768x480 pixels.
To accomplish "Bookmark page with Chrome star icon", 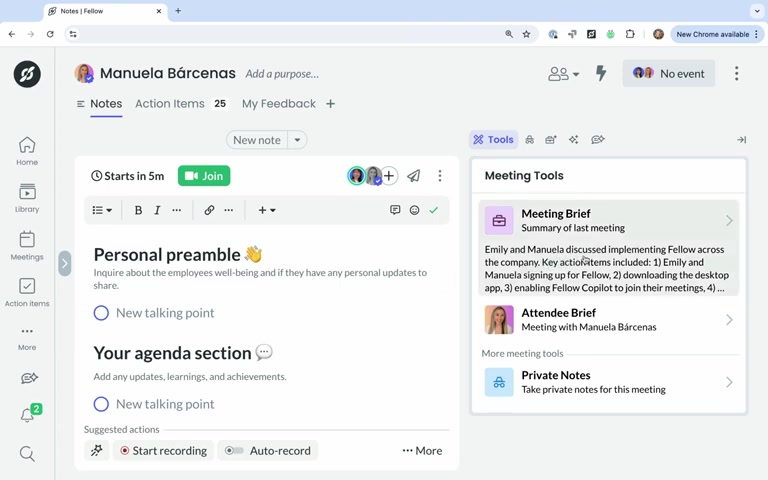I will click(x=527, y=34).
